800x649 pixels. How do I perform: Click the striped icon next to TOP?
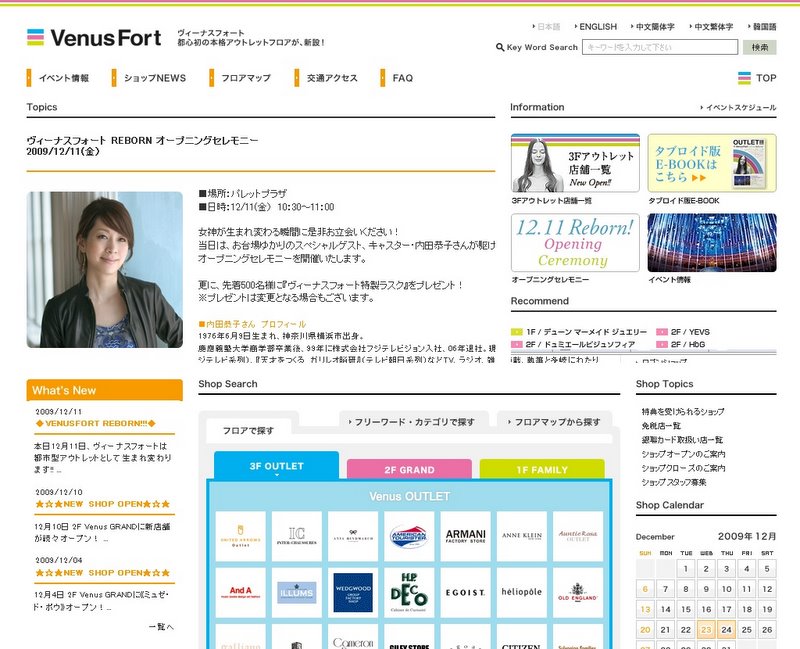coord(744,78)
